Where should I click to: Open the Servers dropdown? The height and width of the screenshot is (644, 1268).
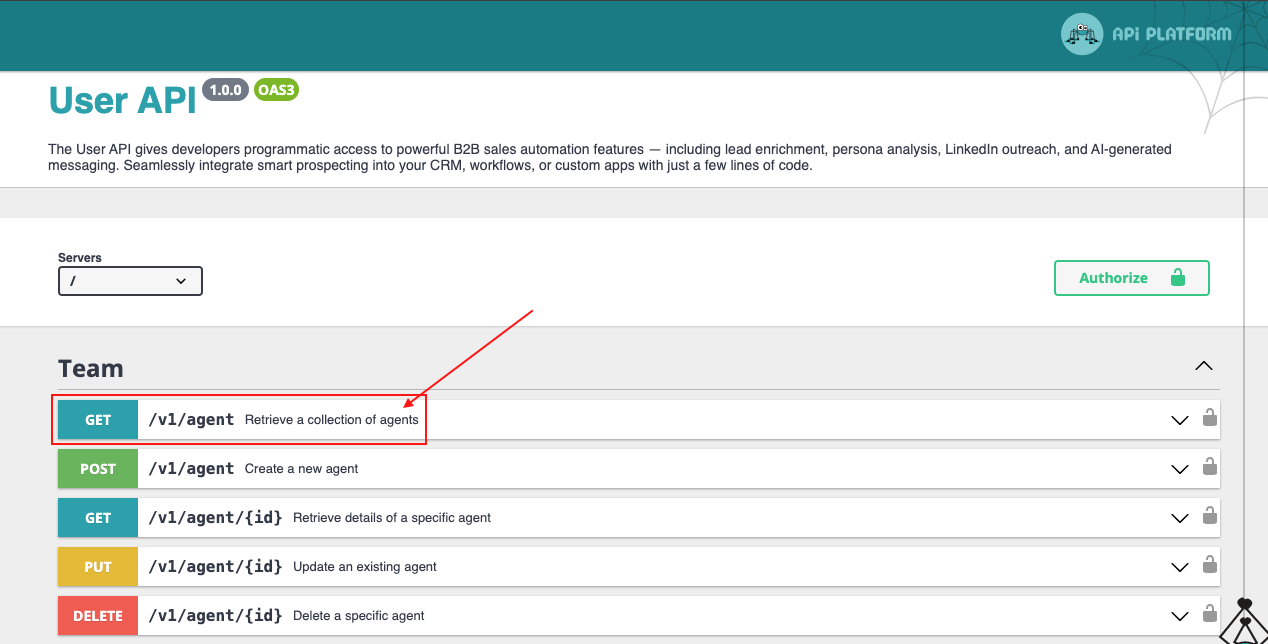click(x=130, y=281)
